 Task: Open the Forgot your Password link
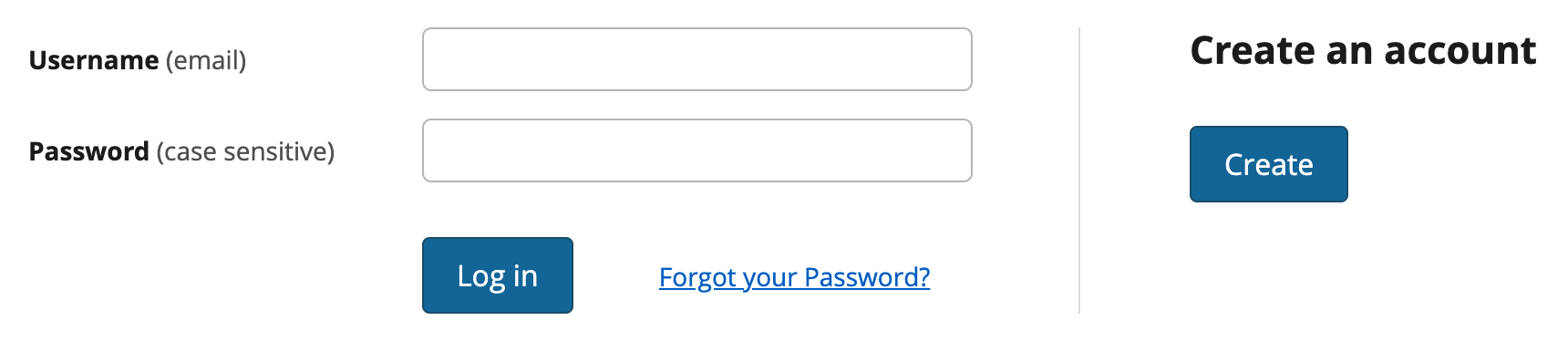click(794, 276)
